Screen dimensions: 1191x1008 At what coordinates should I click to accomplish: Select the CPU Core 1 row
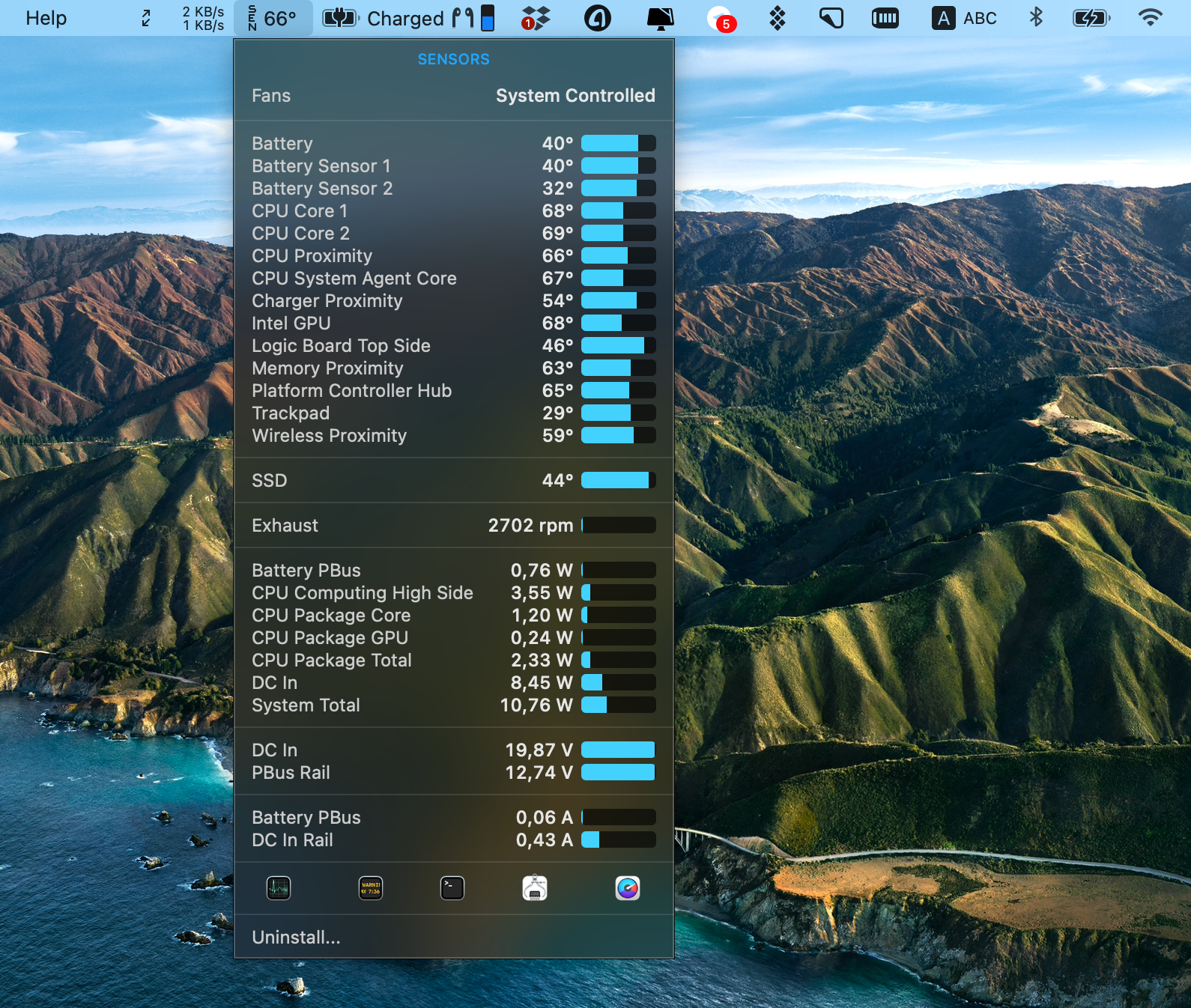pos(454,210)
